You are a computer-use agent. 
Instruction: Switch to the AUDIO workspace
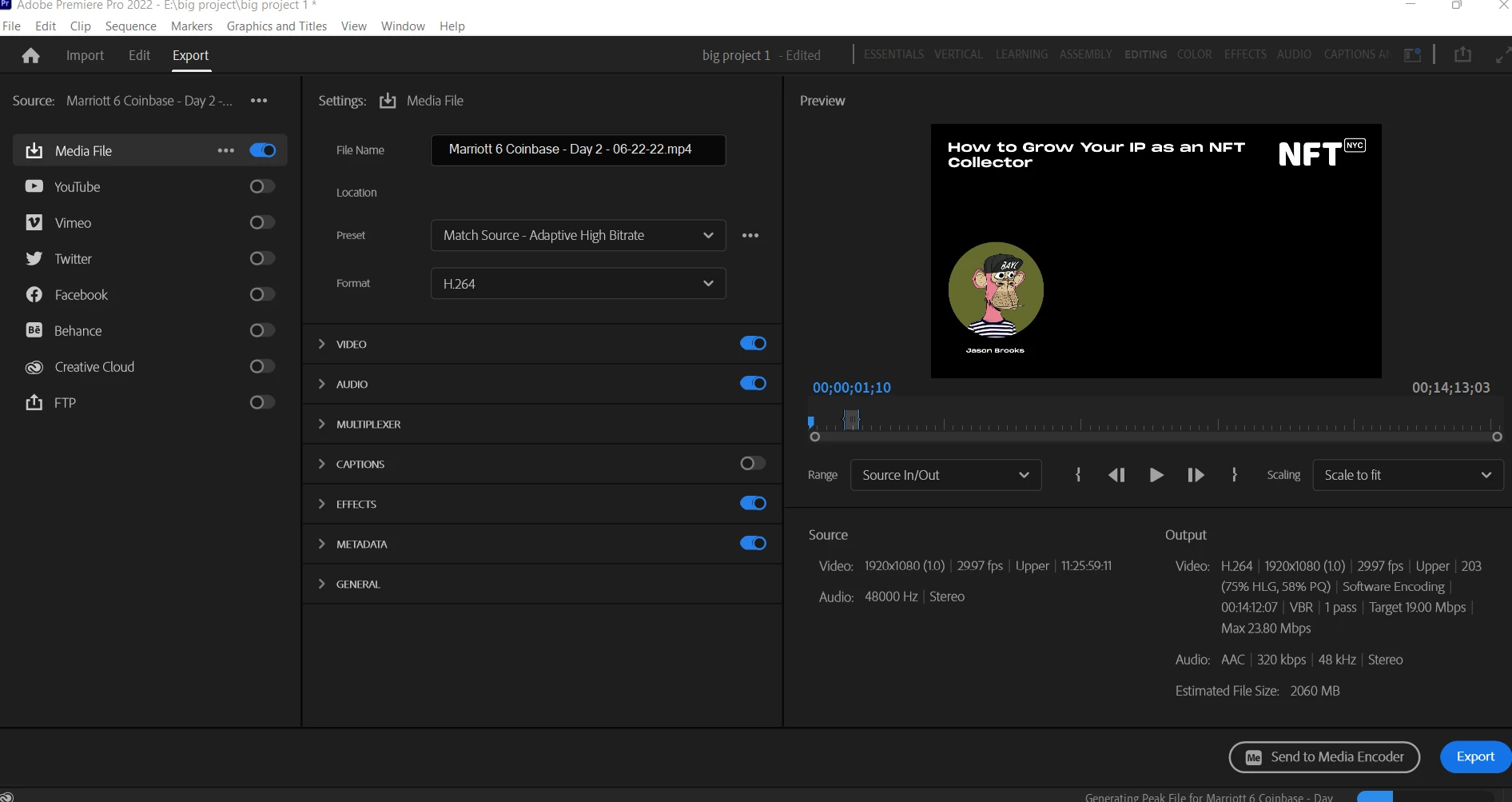click(x=1294, y=54)
